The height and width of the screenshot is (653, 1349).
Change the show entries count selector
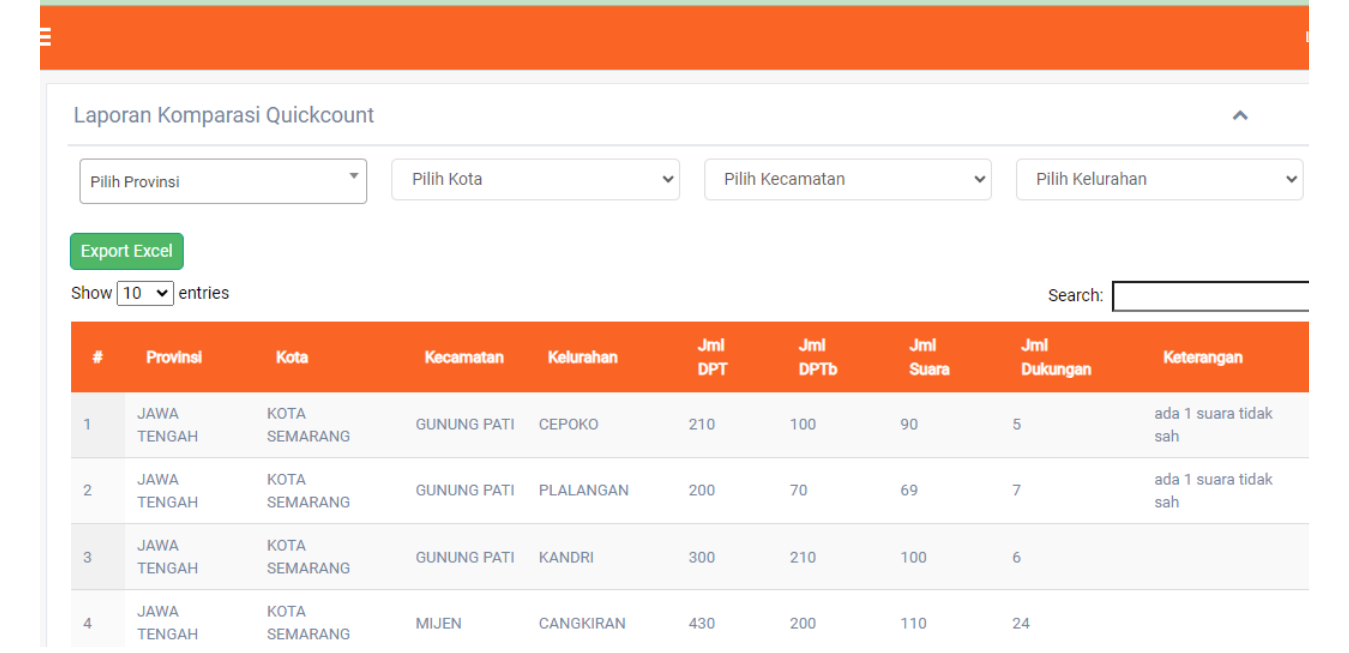[145, 293]
